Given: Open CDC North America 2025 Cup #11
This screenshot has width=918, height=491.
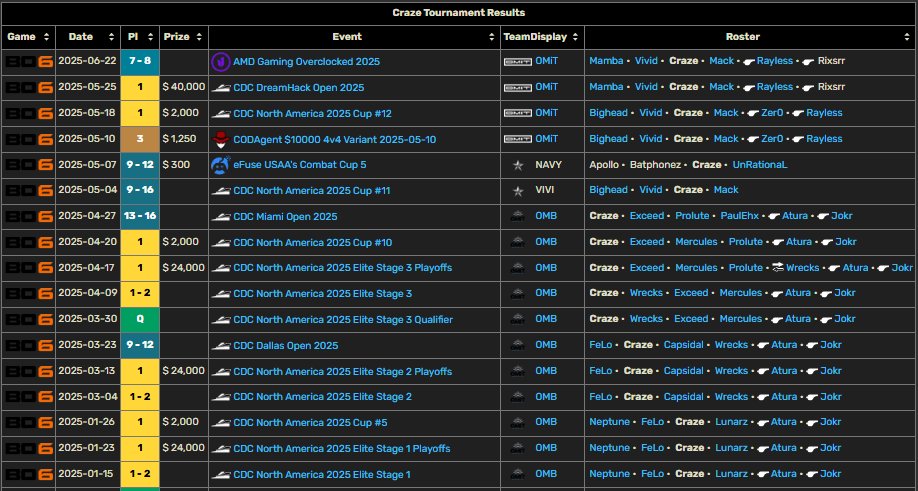Looking at the screenshot, I should (312, 190).
